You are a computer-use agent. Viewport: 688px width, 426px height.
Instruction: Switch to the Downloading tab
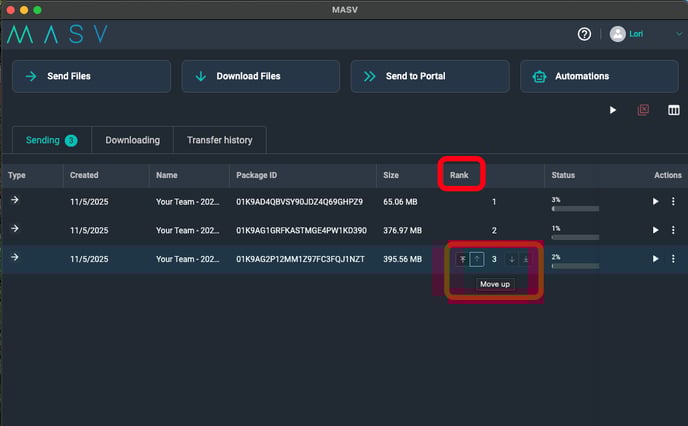click(133, 140)
